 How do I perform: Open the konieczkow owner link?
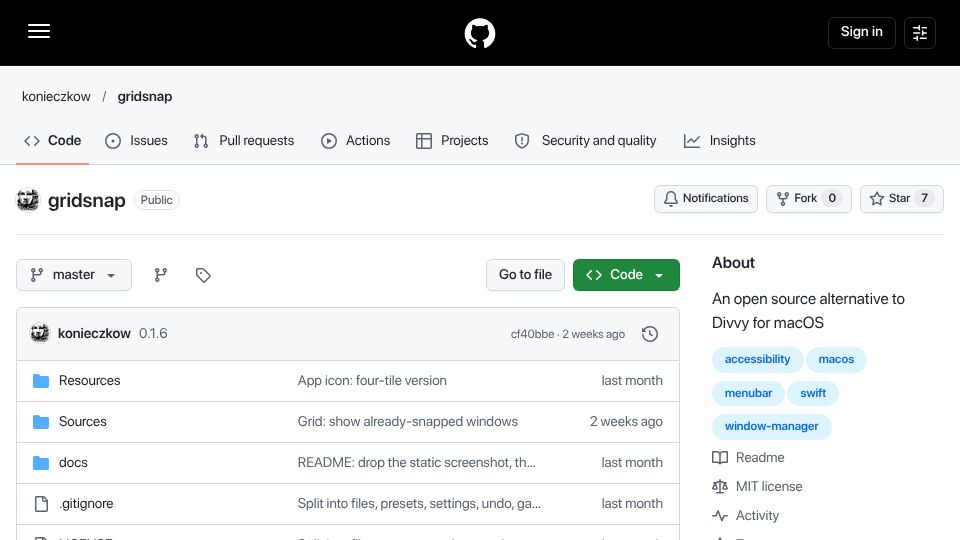click(x=56, y=97)
